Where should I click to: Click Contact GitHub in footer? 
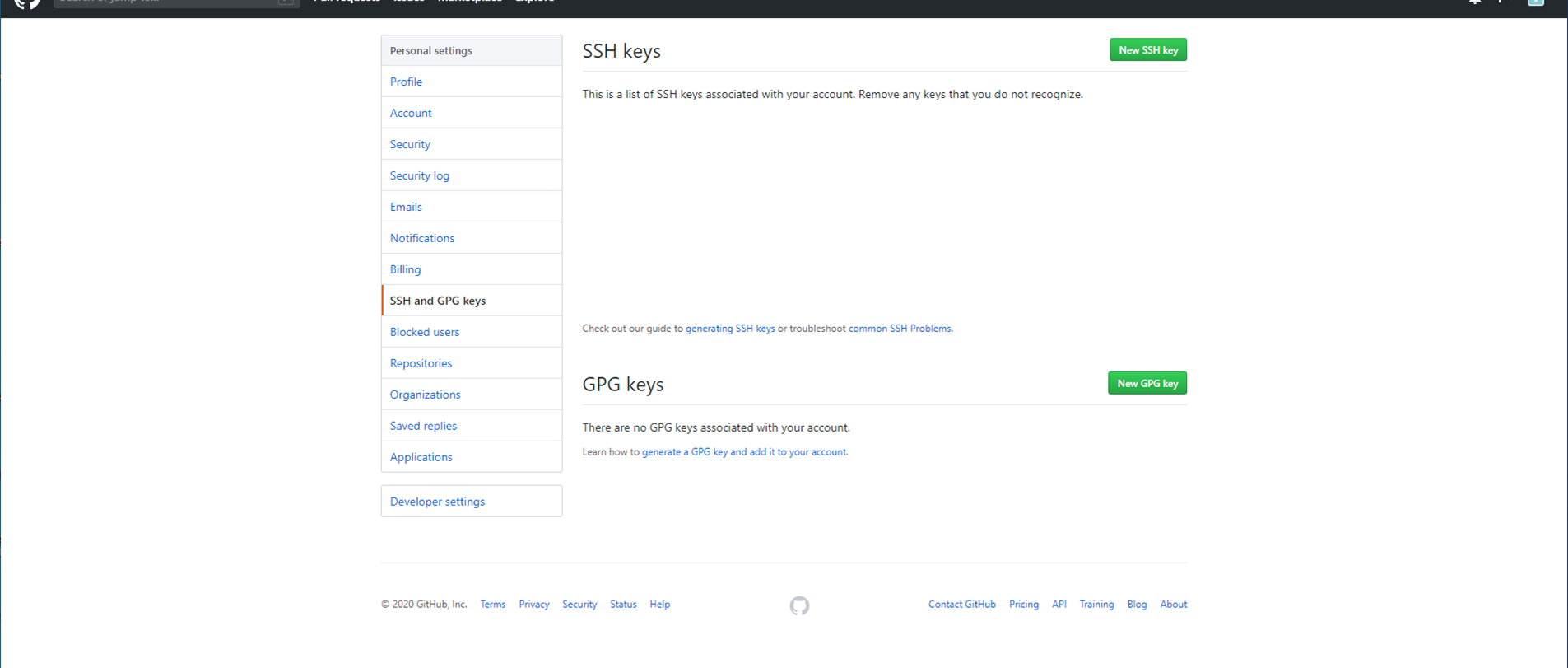click(x=962, y=605)
